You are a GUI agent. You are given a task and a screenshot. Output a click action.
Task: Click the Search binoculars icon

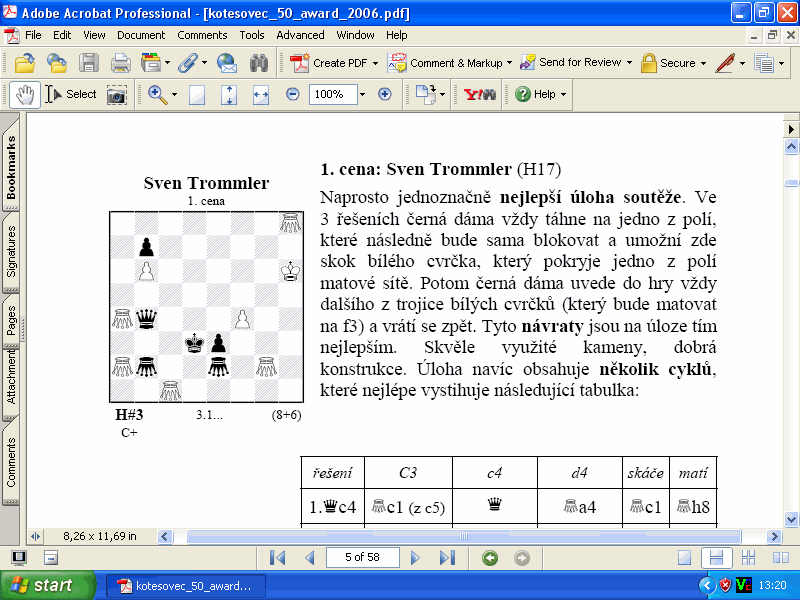tap(259, 63)
